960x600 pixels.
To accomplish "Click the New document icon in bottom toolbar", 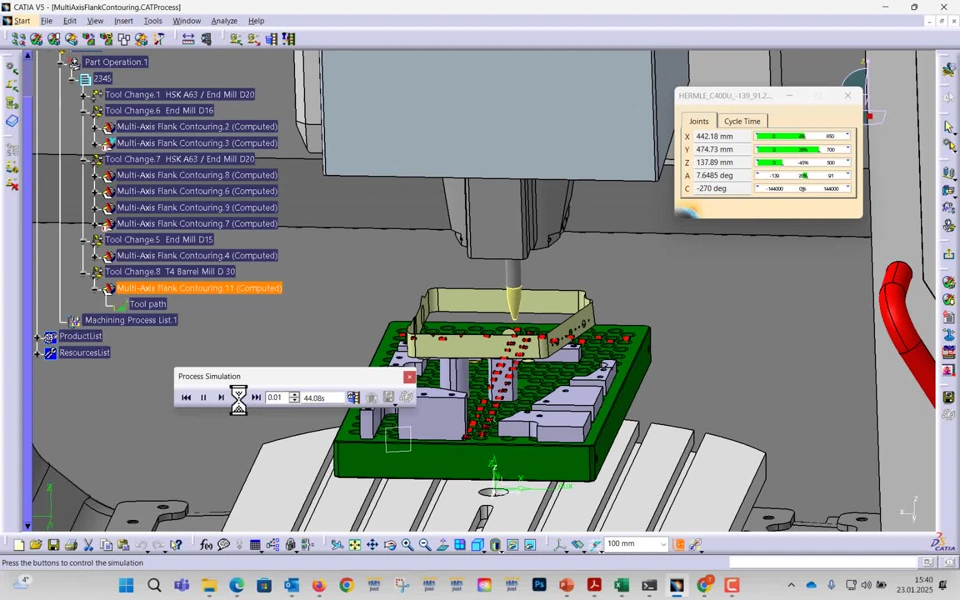I will [x=18, y=544].
